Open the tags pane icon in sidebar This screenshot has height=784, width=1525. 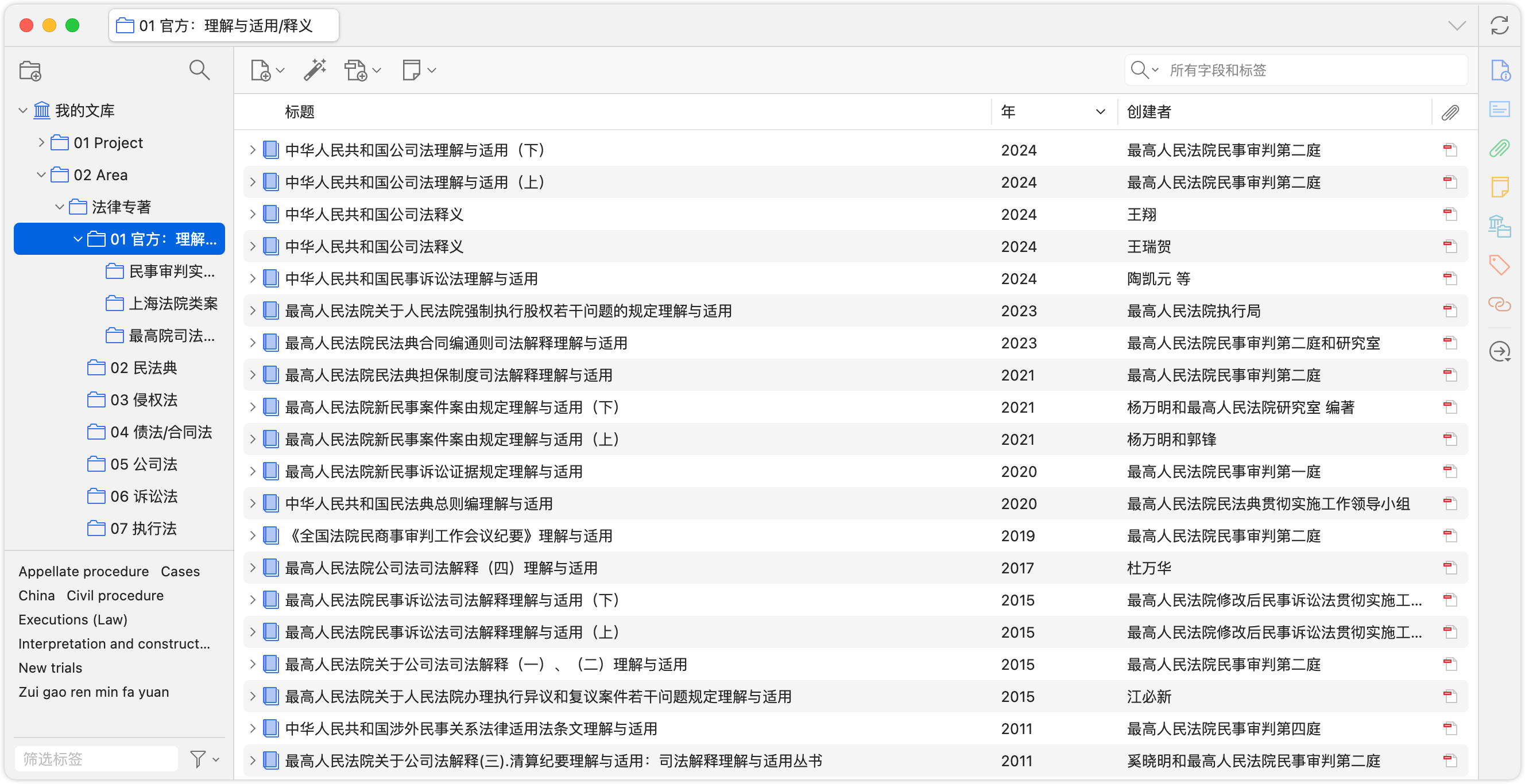tap(1500, 265)
